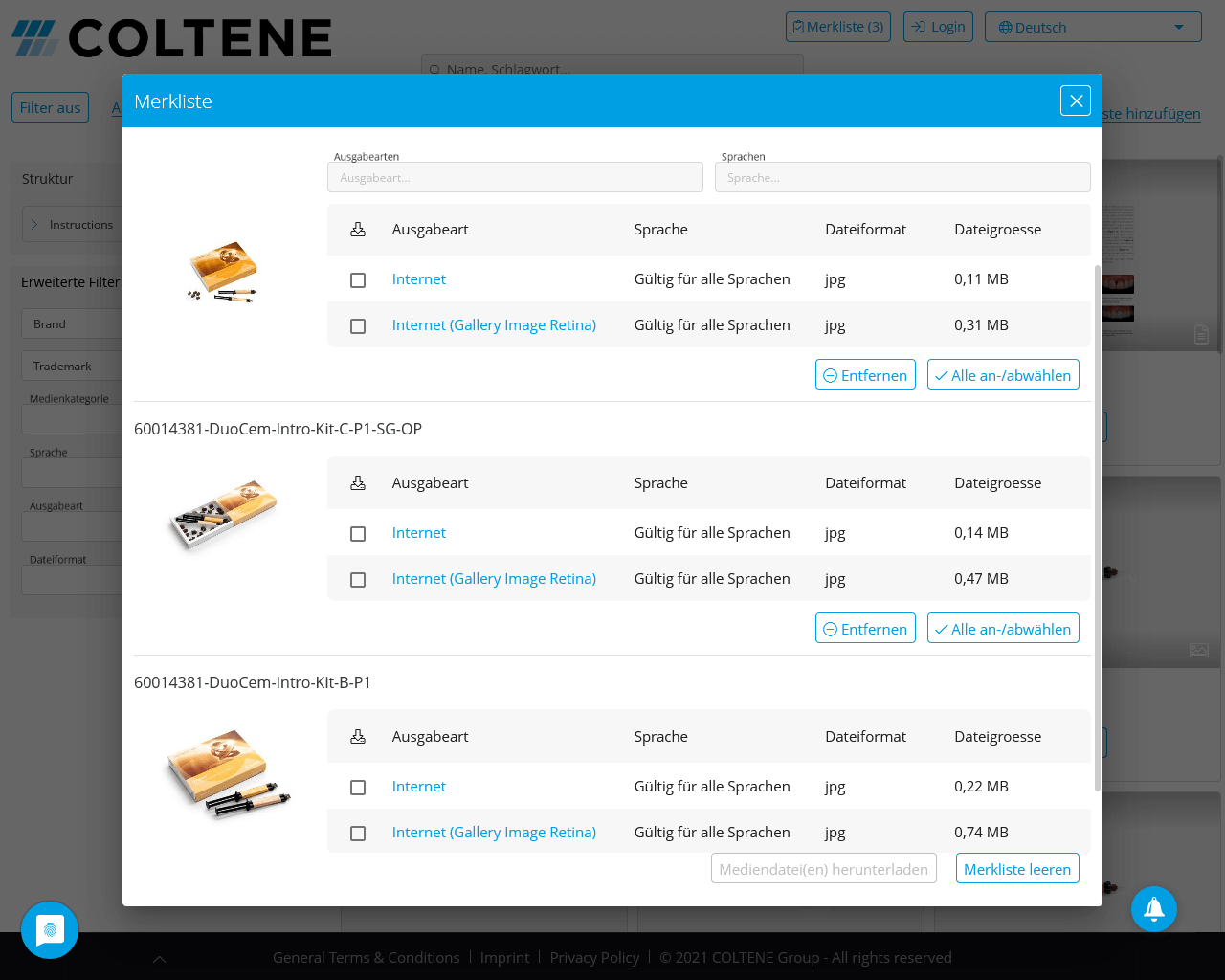The width and height of the screenshot is (1225, 980).
Task: Check Internet 0,14 MB checkbox
Action: point(358,534)
